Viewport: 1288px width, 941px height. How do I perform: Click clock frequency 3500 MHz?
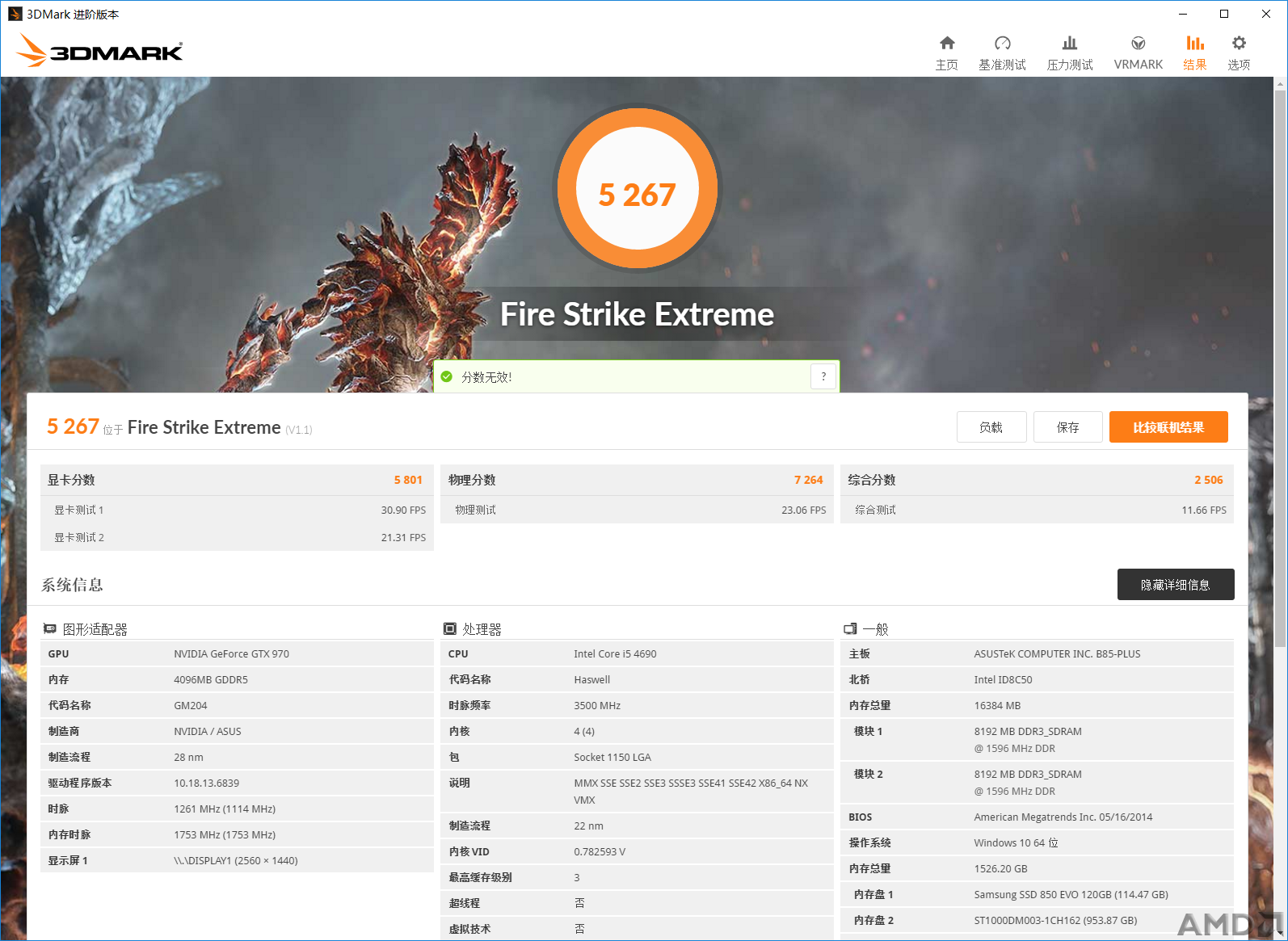click(597, 706)
